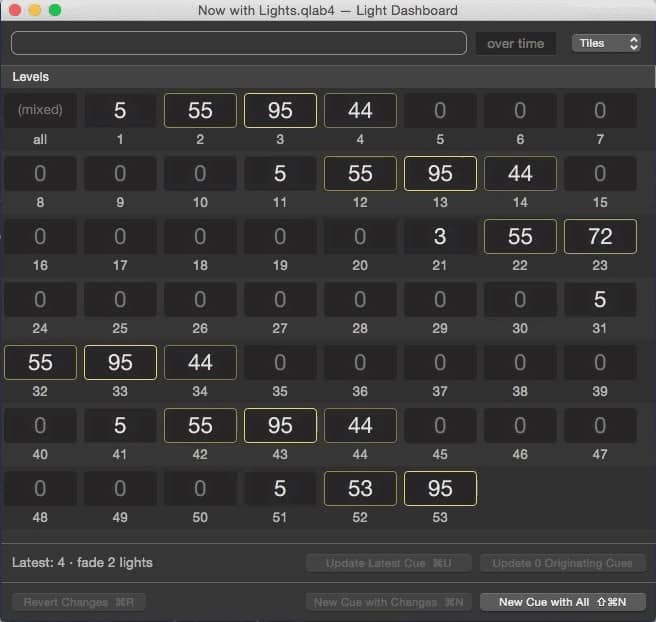Click New Cue with Changes button
The height and width of the screenshot is (622, 656).
(389, 602)
